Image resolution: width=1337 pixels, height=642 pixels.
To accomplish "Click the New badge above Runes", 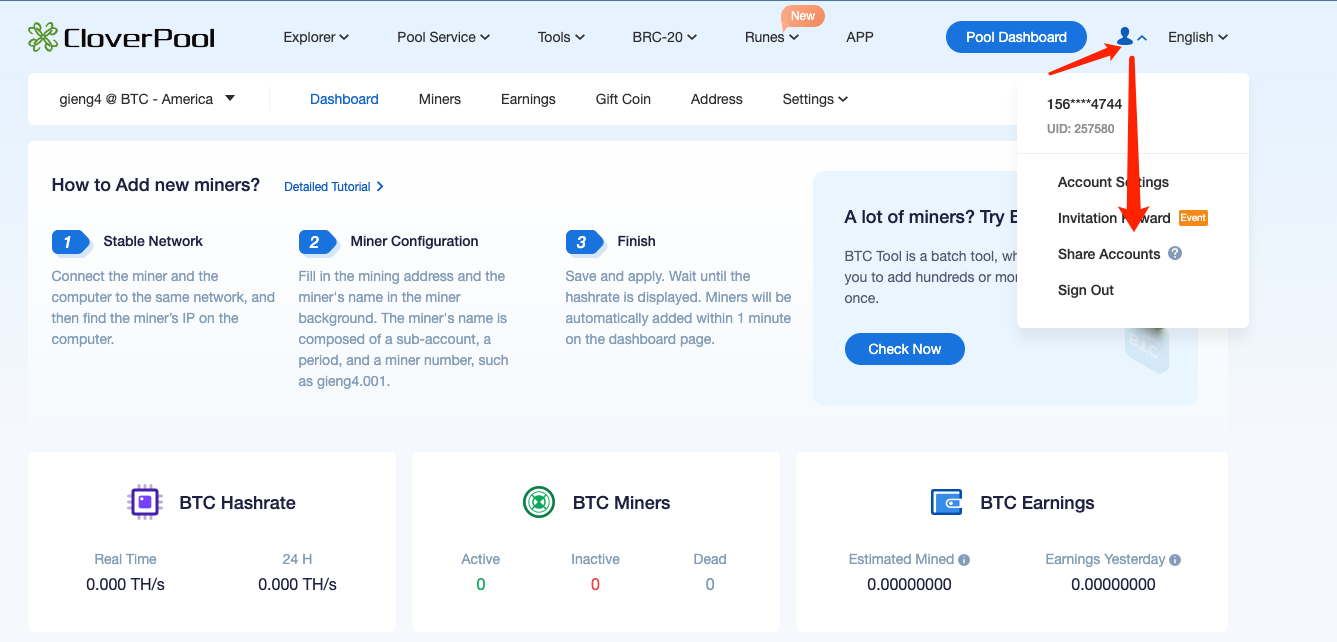I will pos(803,16).
